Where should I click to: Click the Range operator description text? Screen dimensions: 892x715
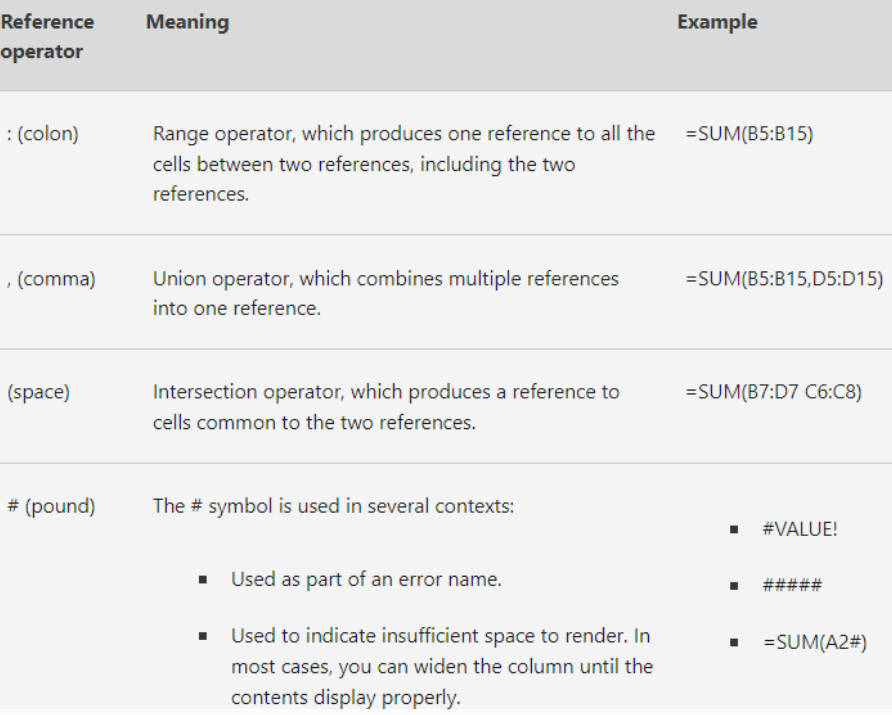click(404, 164)
